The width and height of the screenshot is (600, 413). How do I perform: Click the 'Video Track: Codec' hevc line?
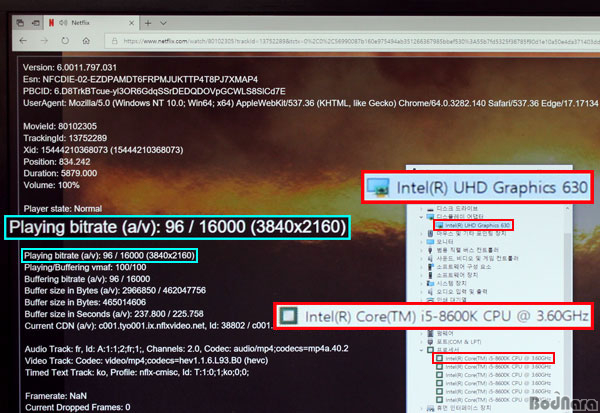coord(146,361)
